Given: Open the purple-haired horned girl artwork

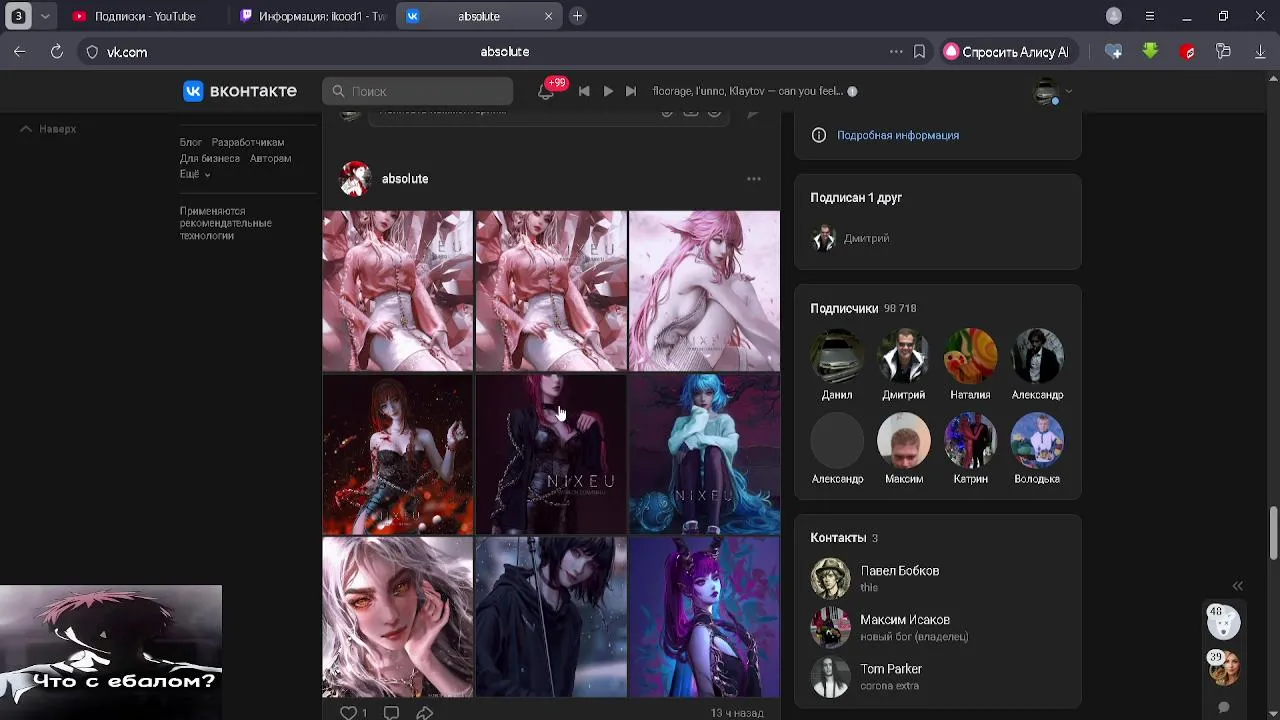Looking at the screenshot, I should (x=704, y=617).
